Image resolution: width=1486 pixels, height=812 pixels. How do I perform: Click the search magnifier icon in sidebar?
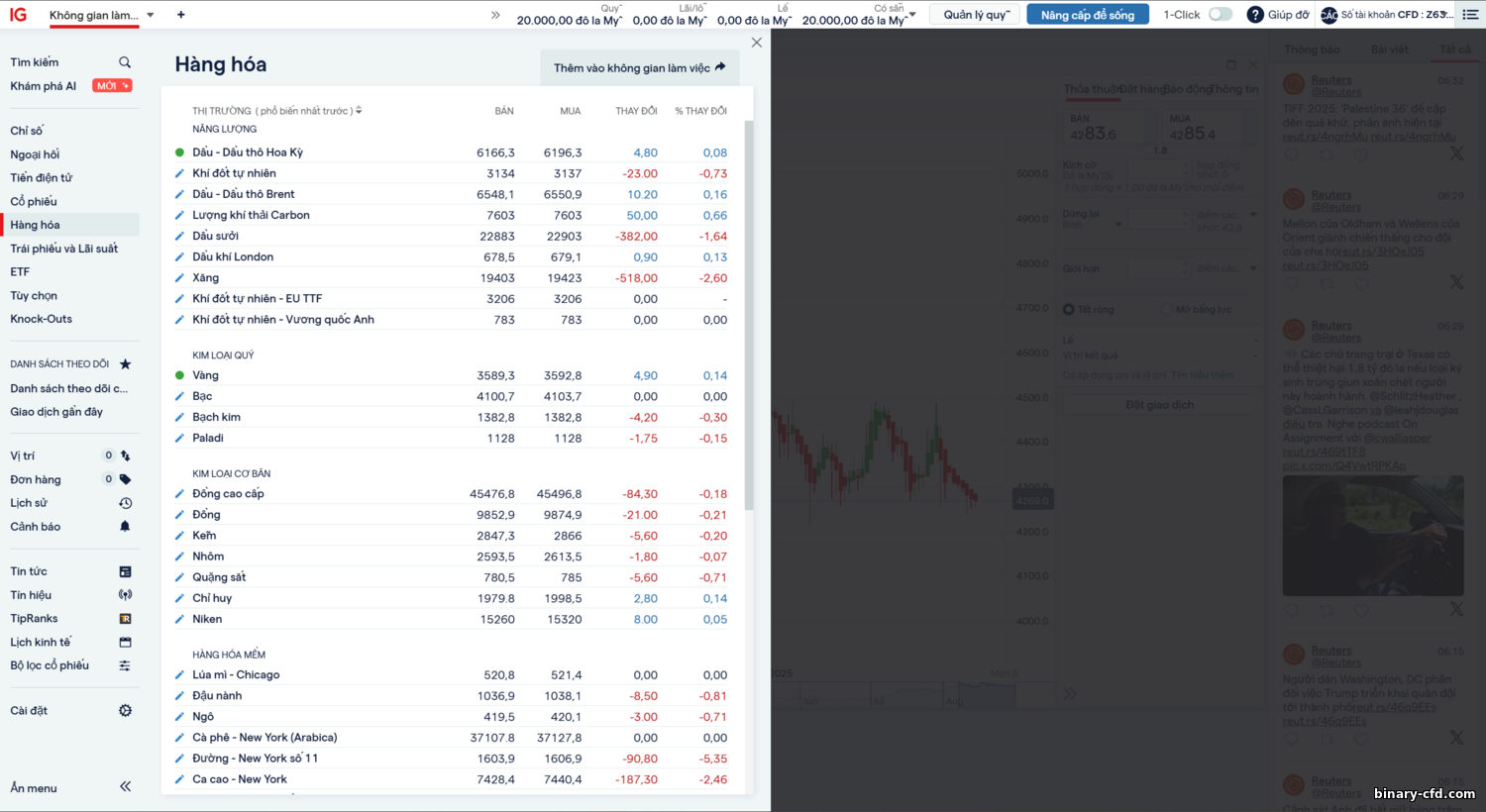coord(125,62)
